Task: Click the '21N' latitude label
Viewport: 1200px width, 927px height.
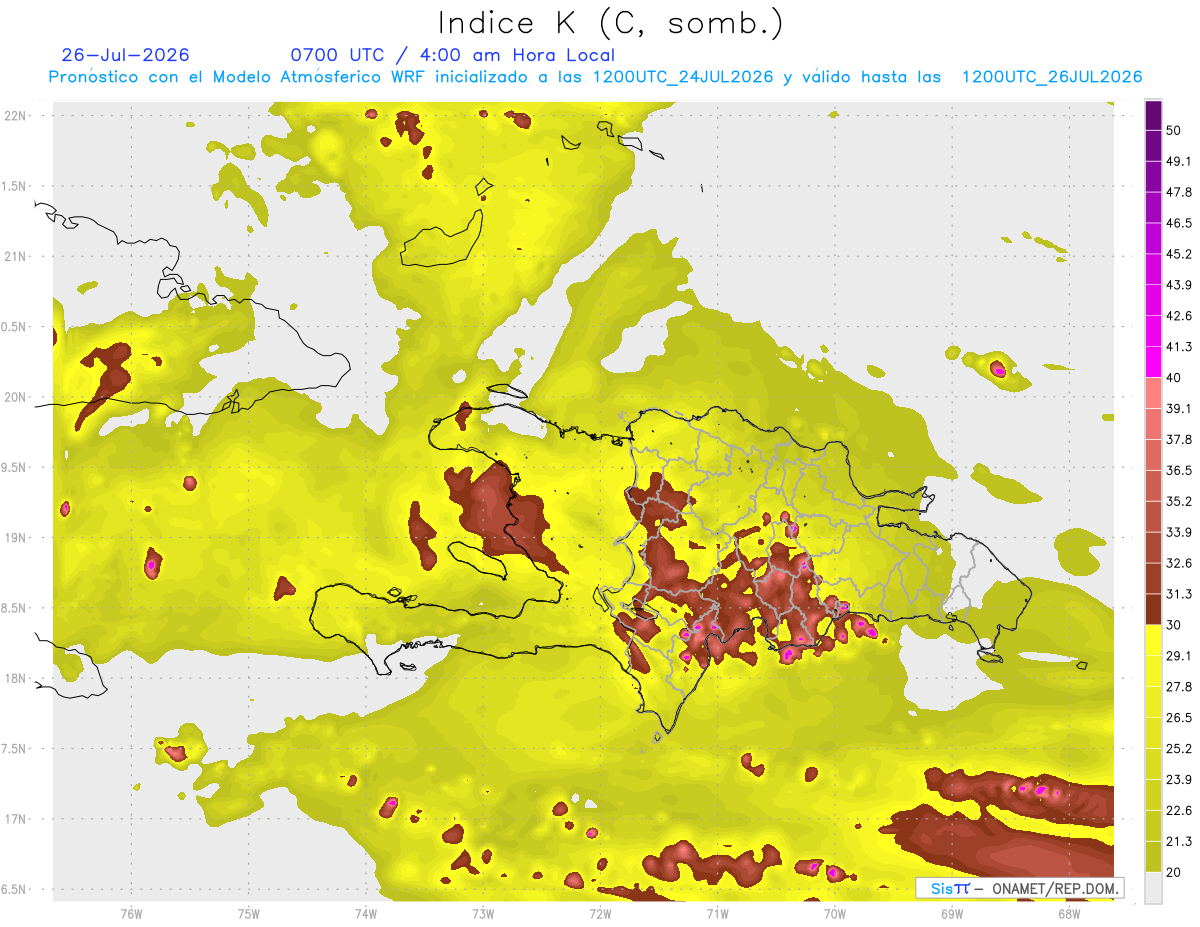Action: coord(16,256)
